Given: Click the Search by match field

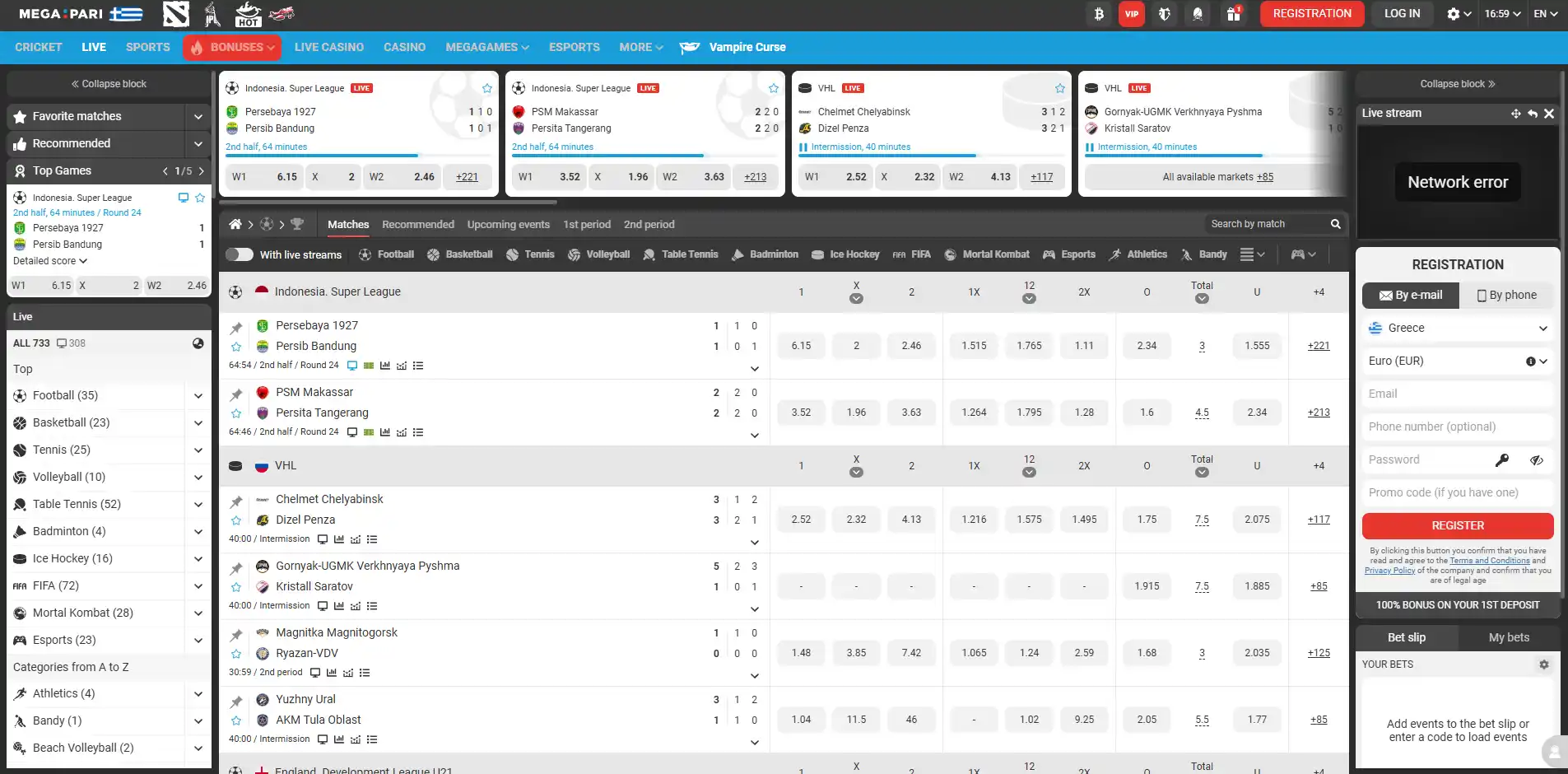Looking at the screenshot, I should [1268, 224].
